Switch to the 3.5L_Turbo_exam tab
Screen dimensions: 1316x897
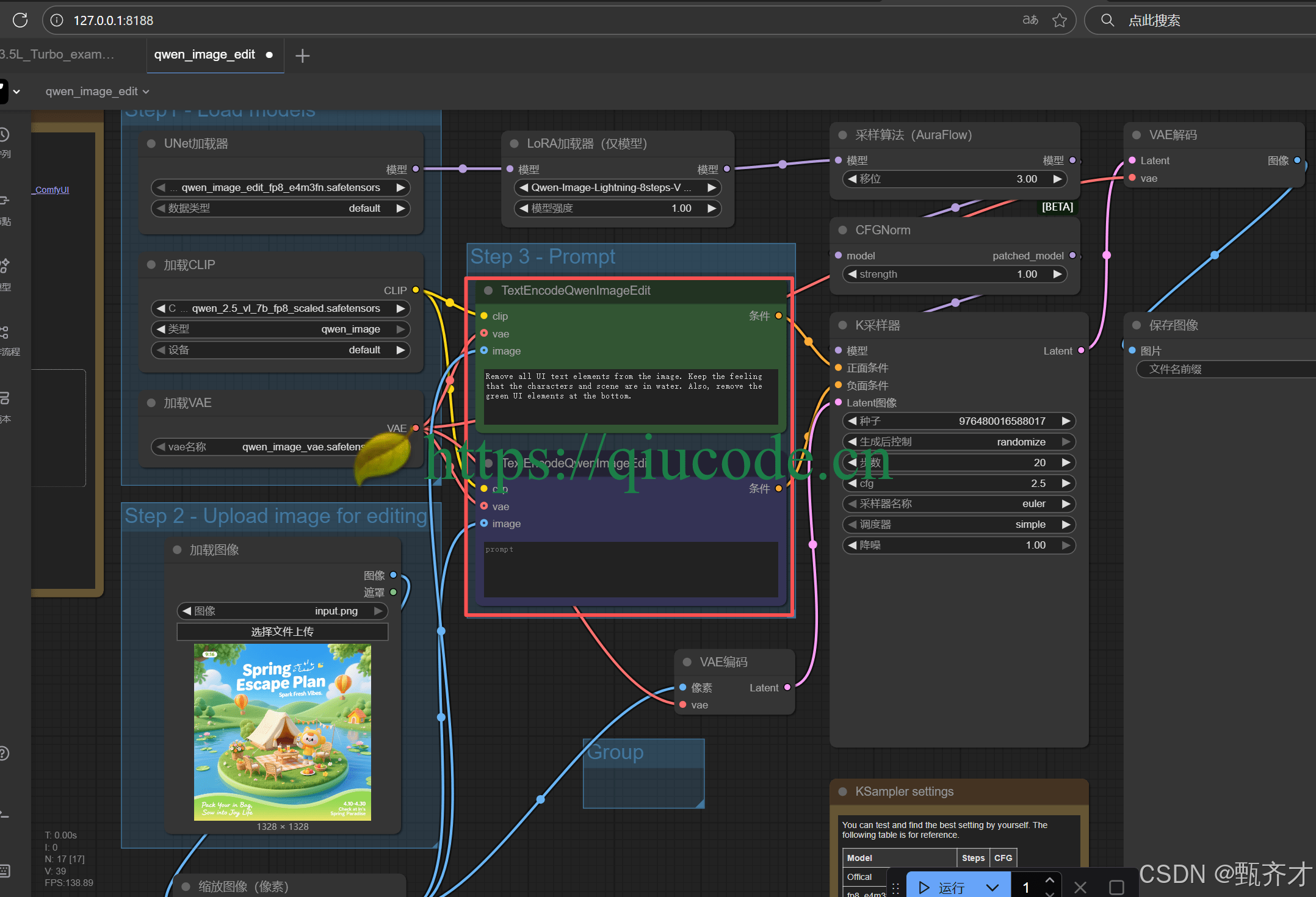point(57,54)
